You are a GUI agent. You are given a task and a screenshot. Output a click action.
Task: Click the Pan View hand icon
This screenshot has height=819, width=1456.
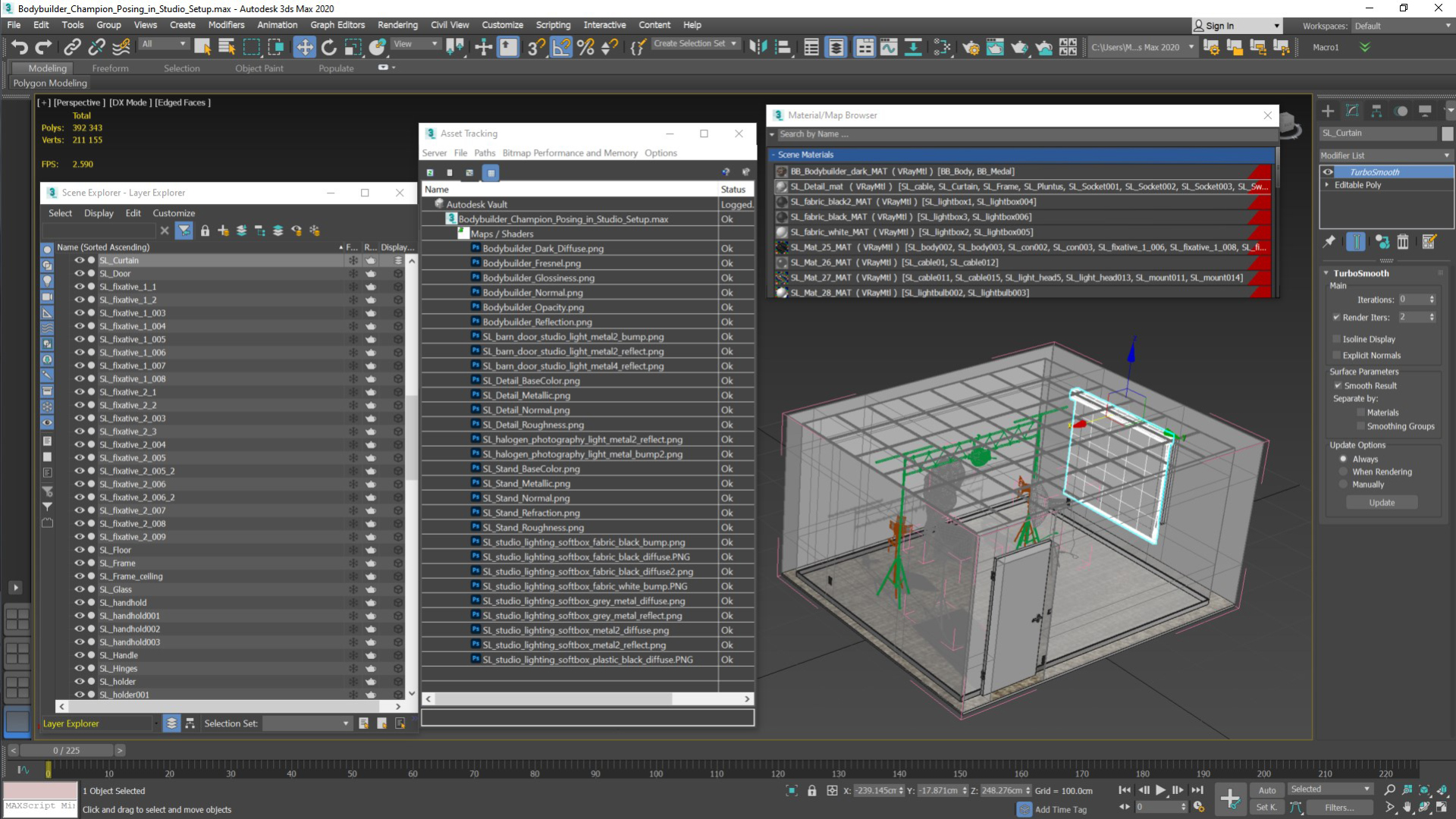click(x=1407, y=808)
